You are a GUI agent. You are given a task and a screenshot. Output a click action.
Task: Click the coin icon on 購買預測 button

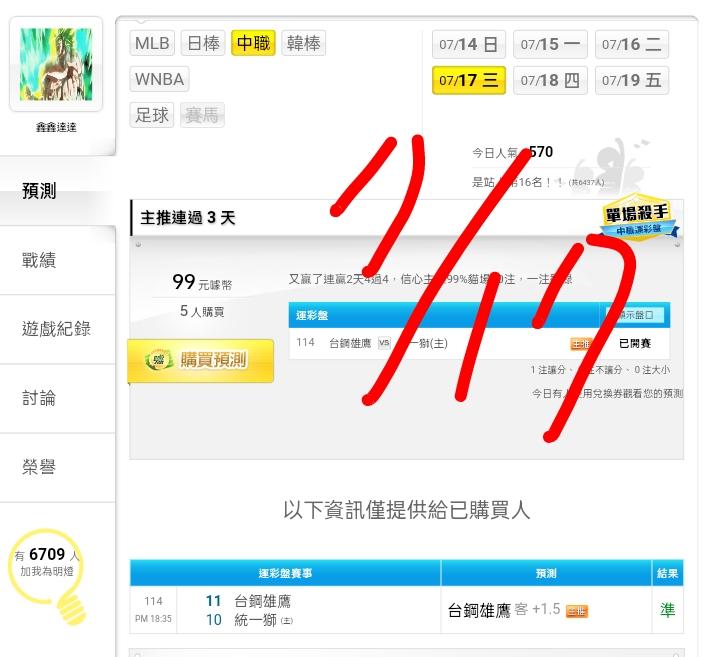click(x=158, y=359)
